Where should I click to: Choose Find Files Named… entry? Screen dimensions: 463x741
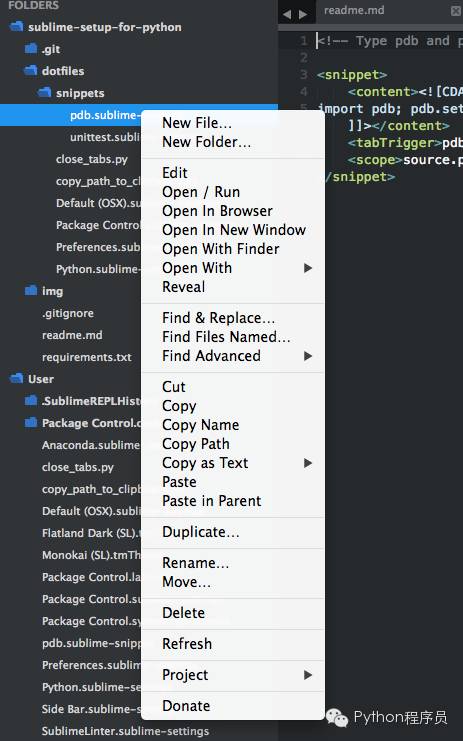point(226,337)
